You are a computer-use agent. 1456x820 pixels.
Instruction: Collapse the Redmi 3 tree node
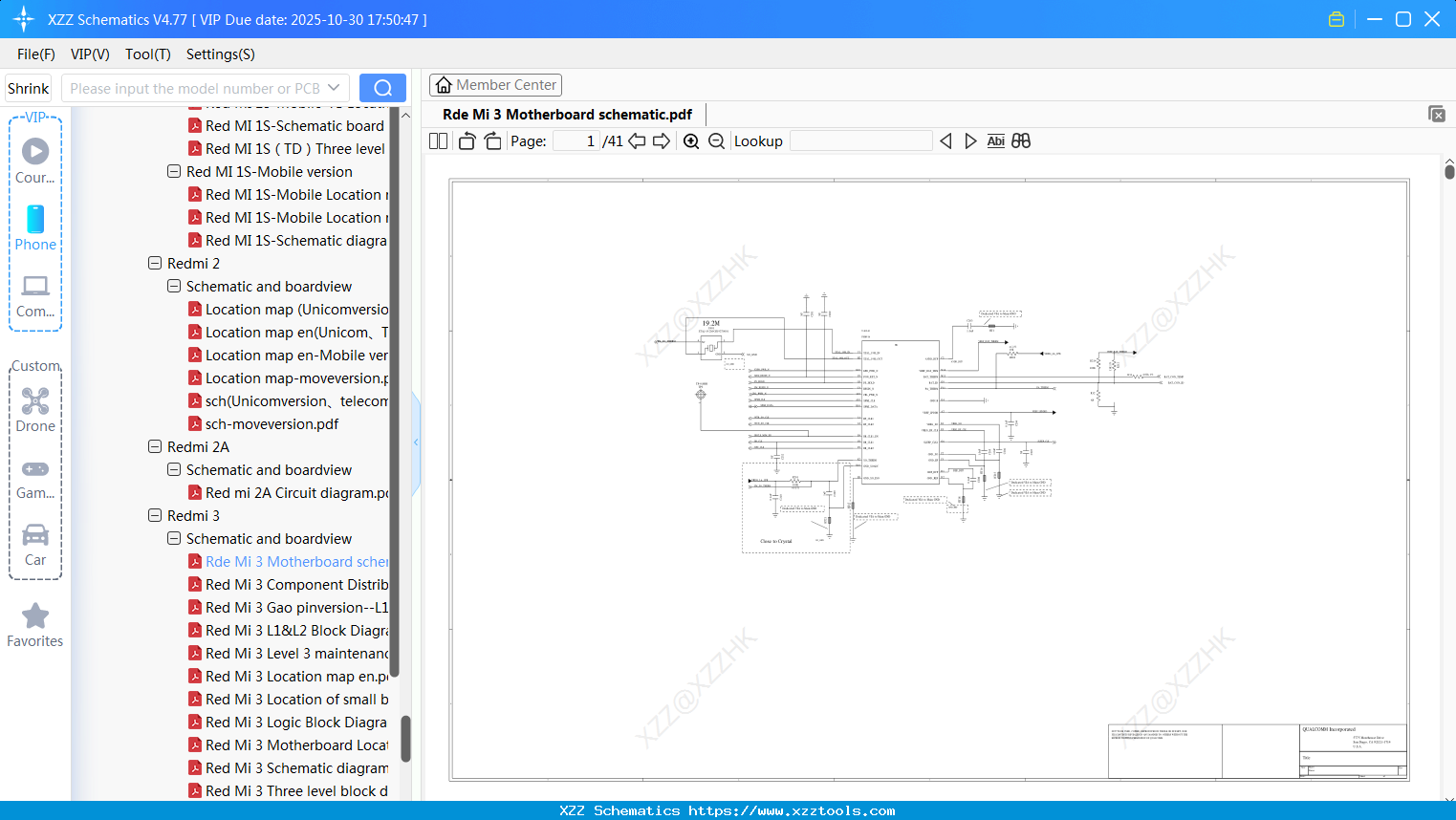coord(154,515)
